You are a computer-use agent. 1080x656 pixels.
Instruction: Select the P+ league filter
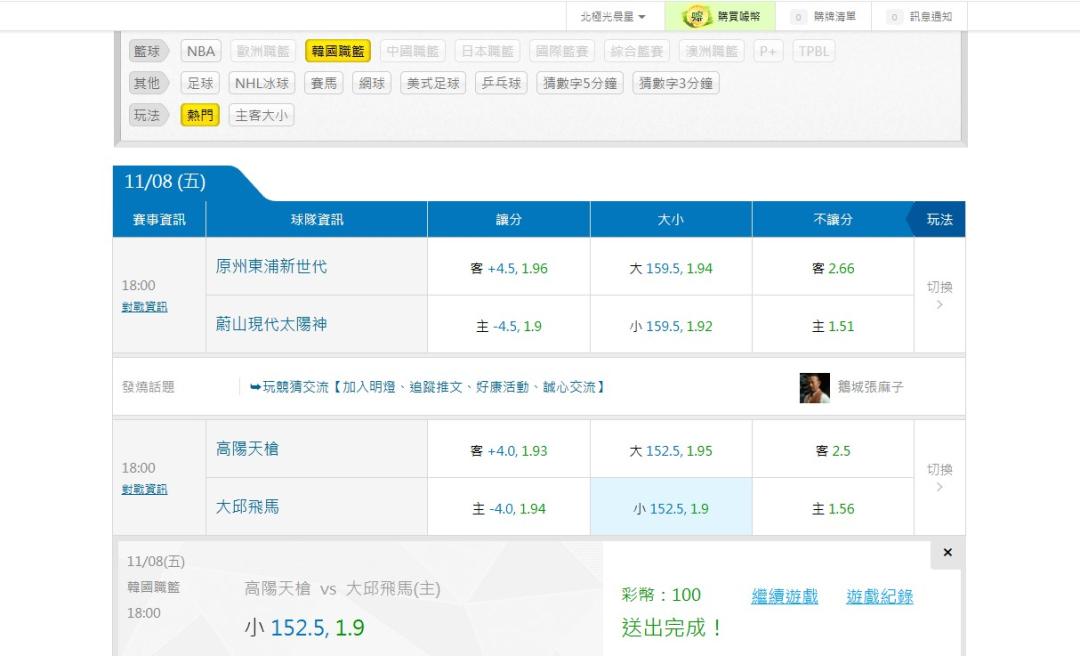(x=768, y=51)
